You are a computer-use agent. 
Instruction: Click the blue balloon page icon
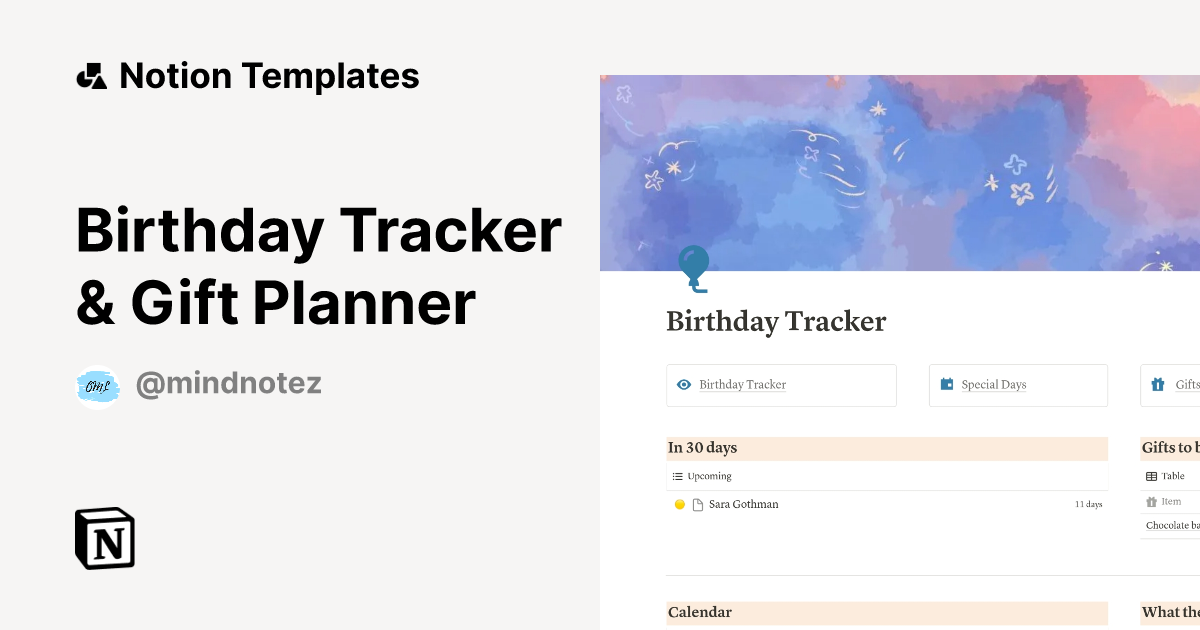pos(693,265)
